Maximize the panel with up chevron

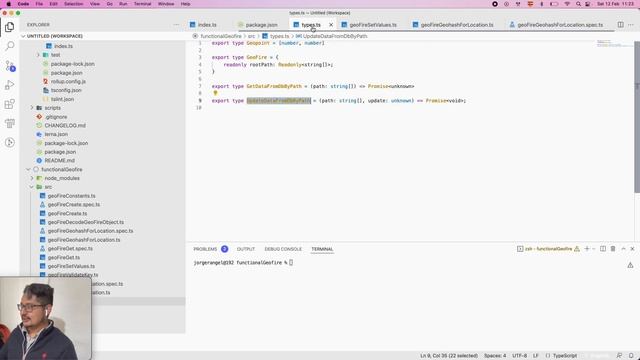point(623,249)
